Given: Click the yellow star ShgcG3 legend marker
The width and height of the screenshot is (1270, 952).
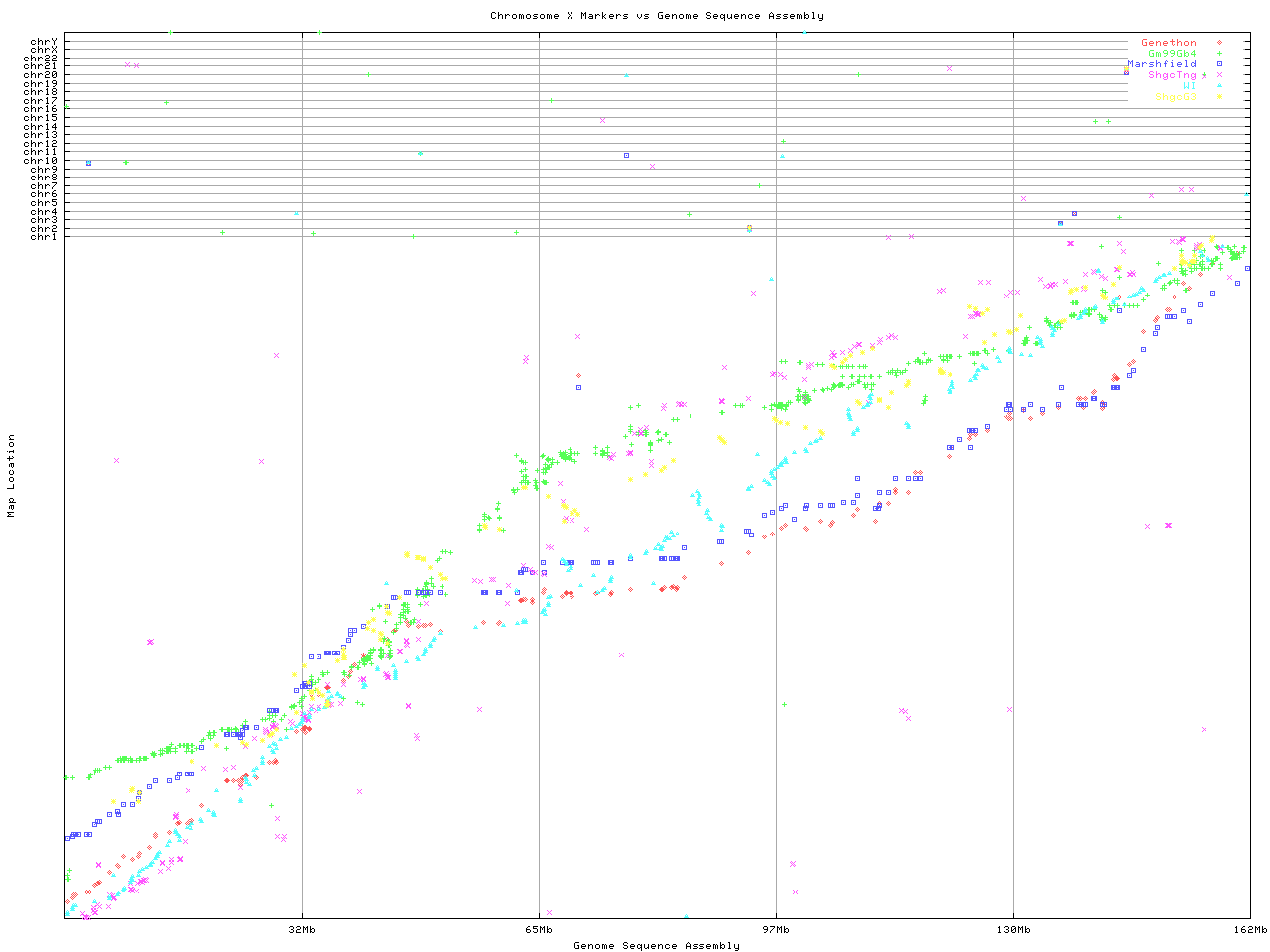Looking at the screenshot, I should (x=1219, y=97).
